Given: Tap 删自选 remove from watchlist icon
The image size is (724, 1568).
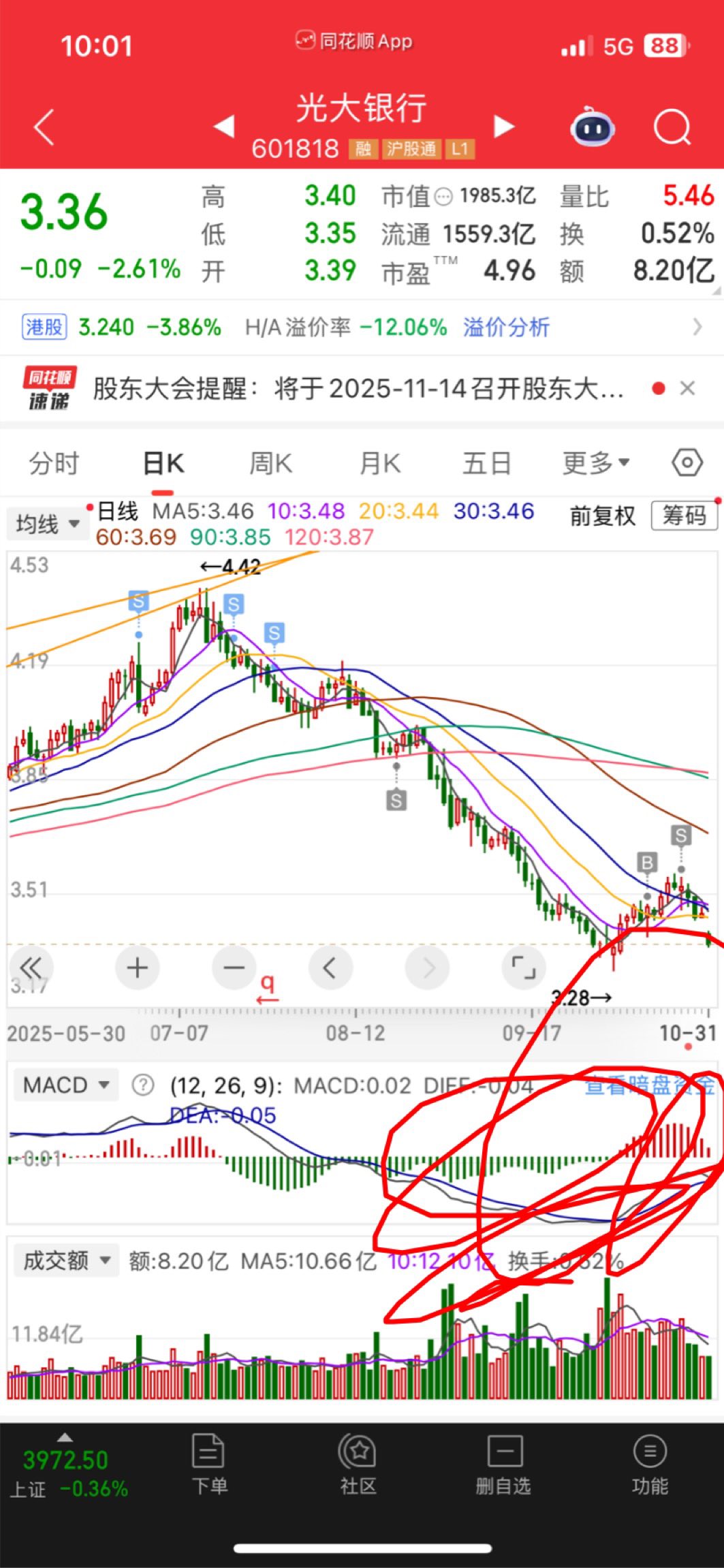Looking at the screenshot, I should click(x=503, y=1463).
